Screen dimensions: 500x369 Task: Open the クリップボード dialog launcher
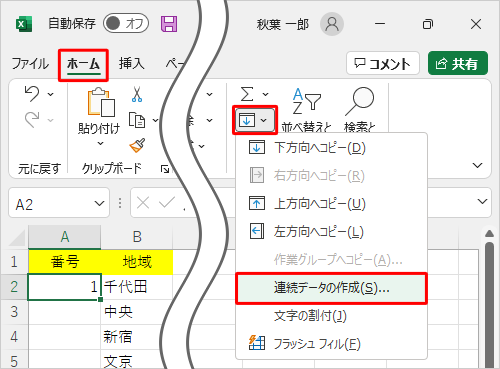click(x=165, y=169)
